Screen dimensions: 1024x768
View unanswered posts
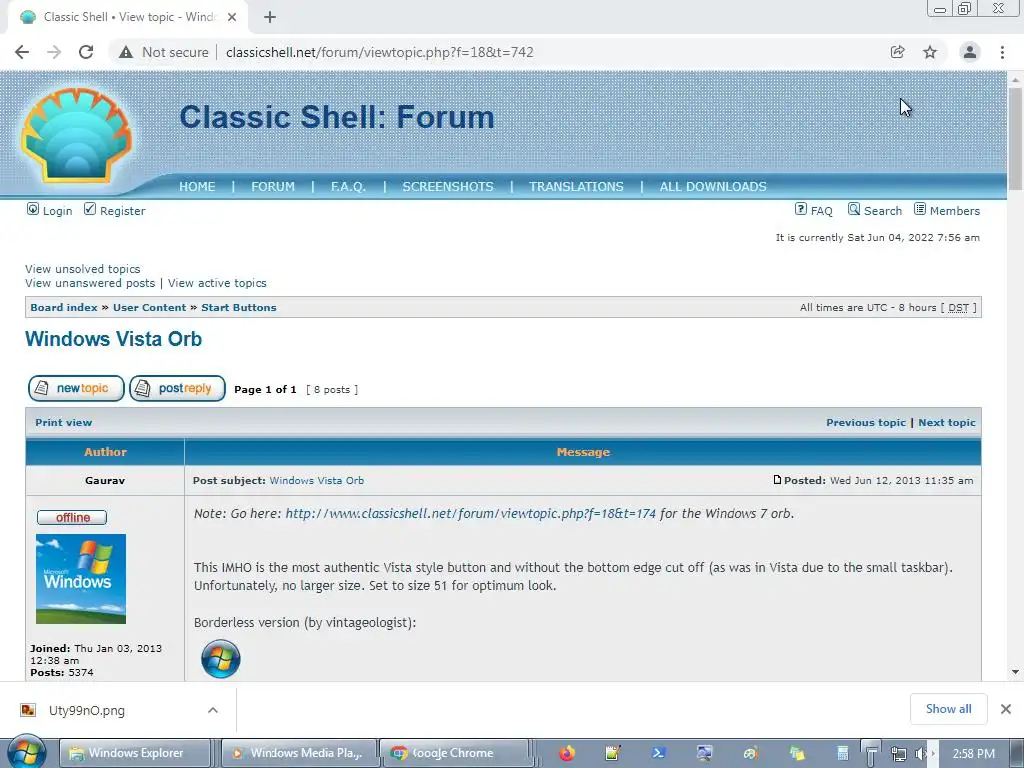pos(90,283)
